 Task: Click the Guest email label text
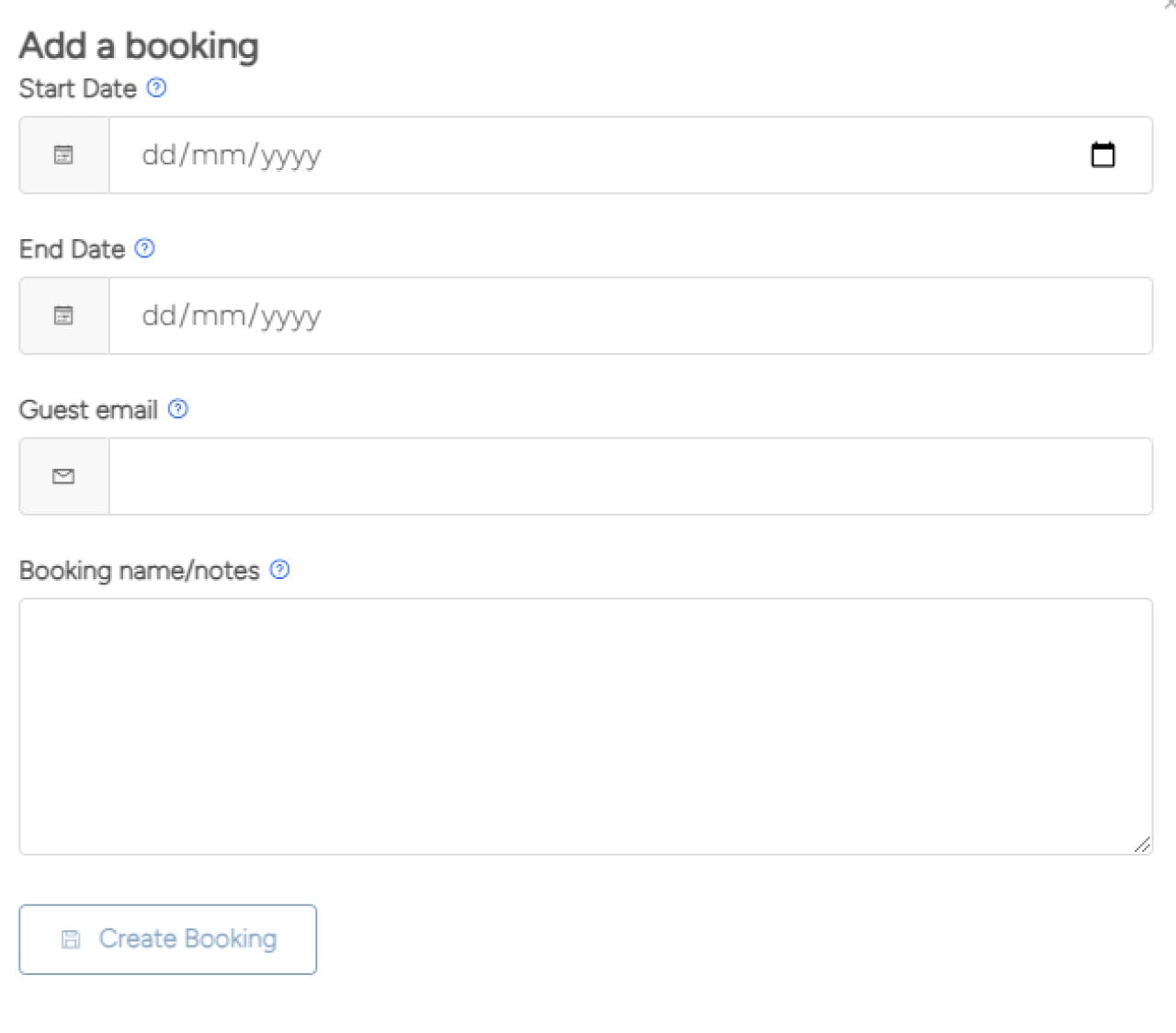pyautogui.click(x=88, y=410)
